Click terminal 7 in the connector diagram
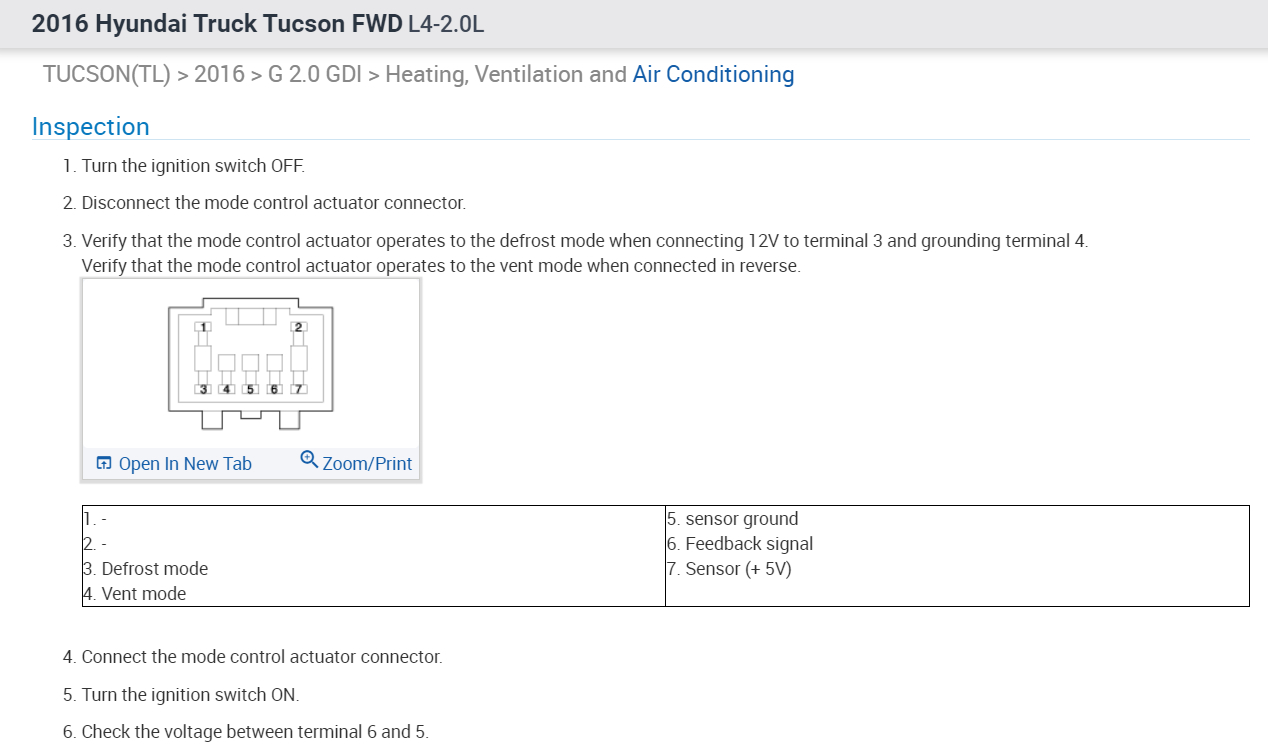 (298, 389)
